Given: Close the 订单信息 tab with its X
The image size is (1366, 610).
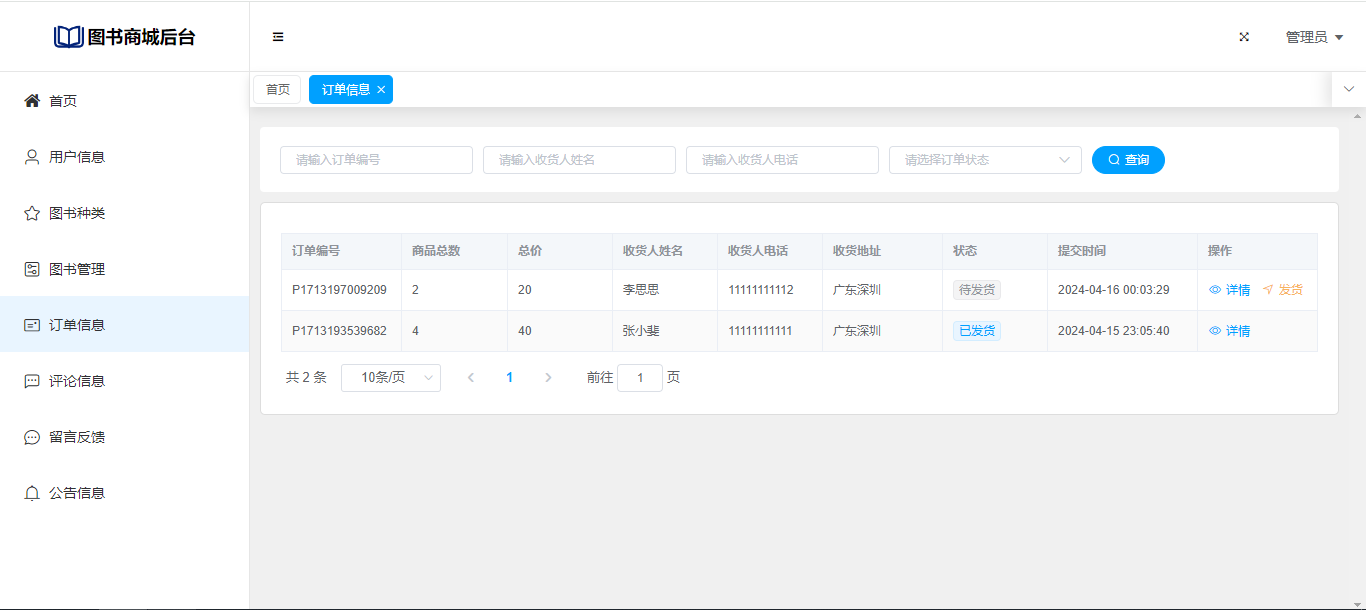Looking at the screenshot, I should point(381,90).
